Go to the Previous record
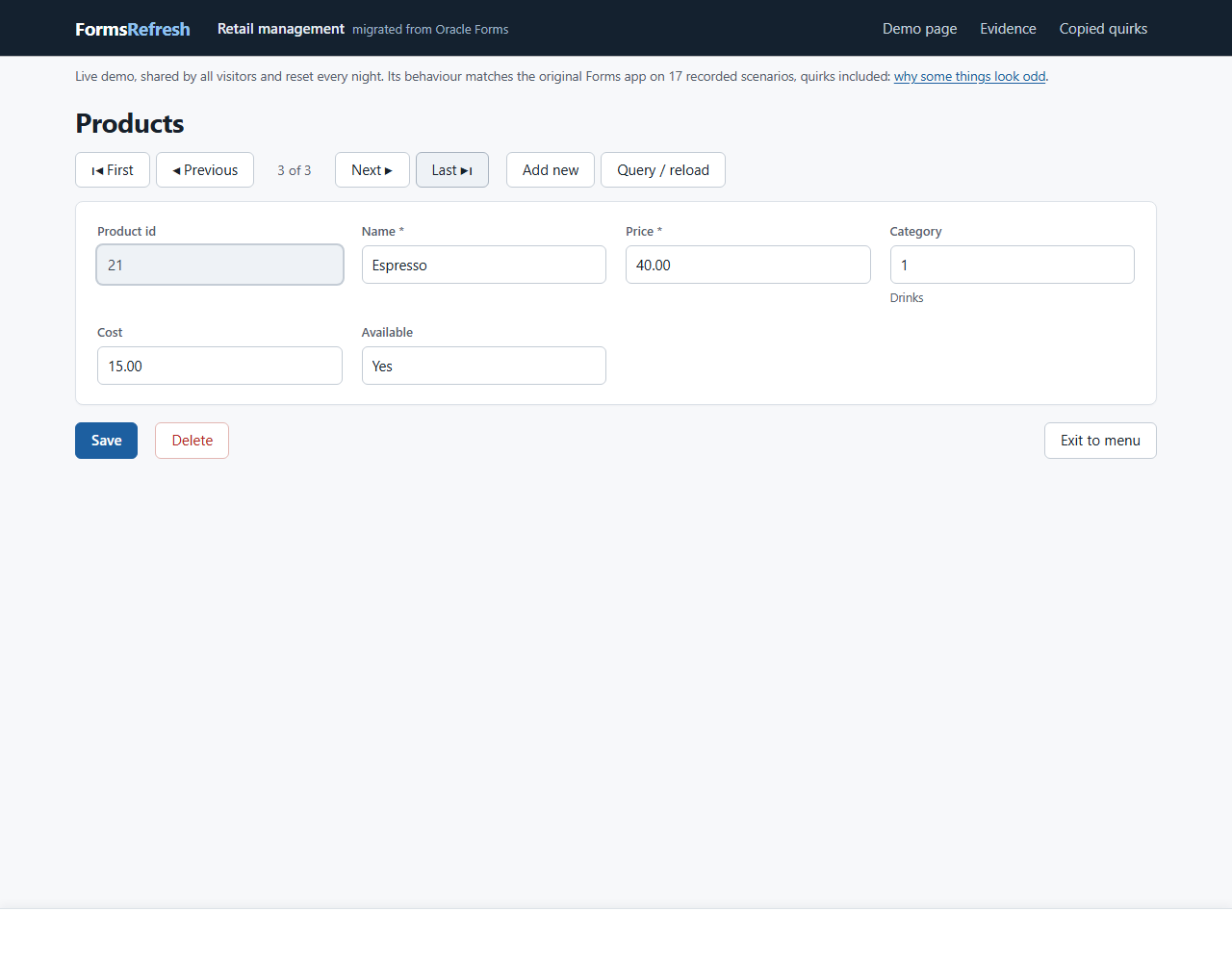 (205, 170)
